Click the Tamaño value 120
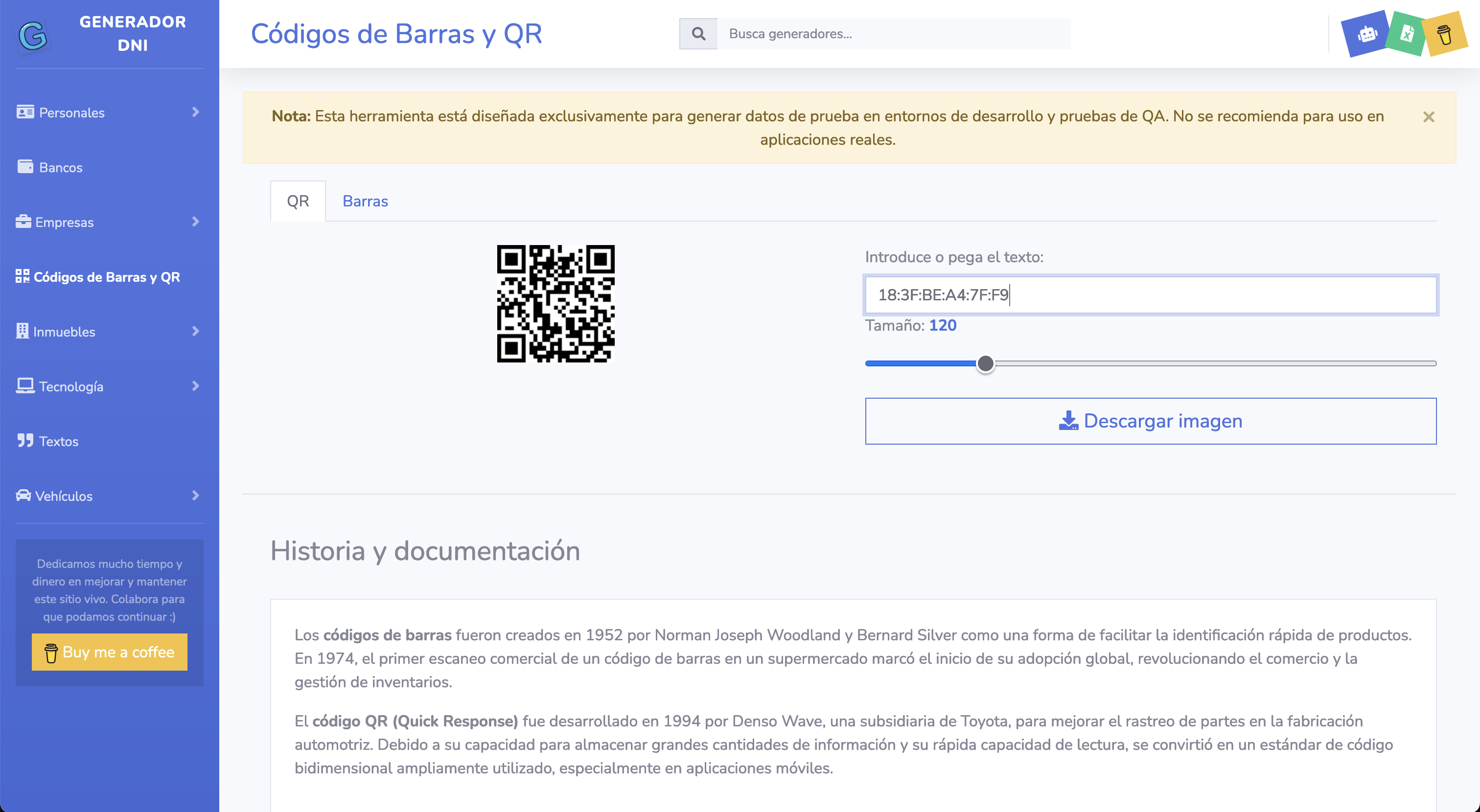The image size is (1480, 812). [x=942, y=325]
